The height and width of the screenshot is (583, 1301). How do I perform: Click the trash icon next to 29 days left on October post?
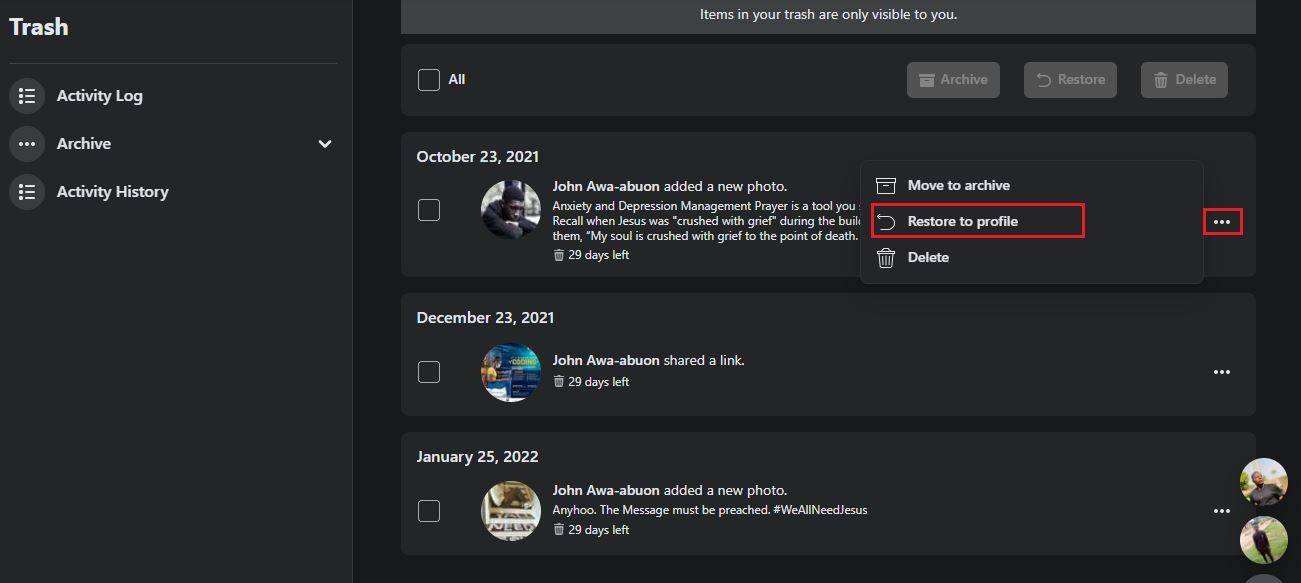[x=559, y=254]
